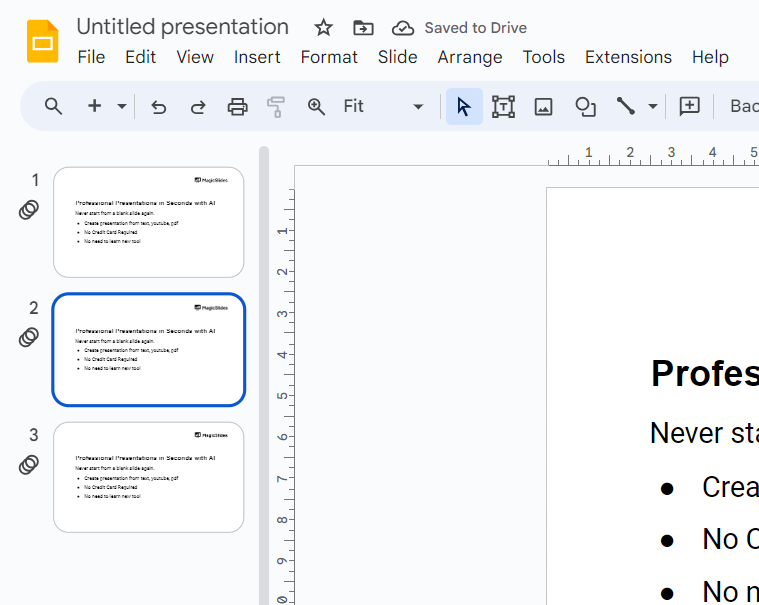Expand the new slide layout dropdown arrow

122,106
